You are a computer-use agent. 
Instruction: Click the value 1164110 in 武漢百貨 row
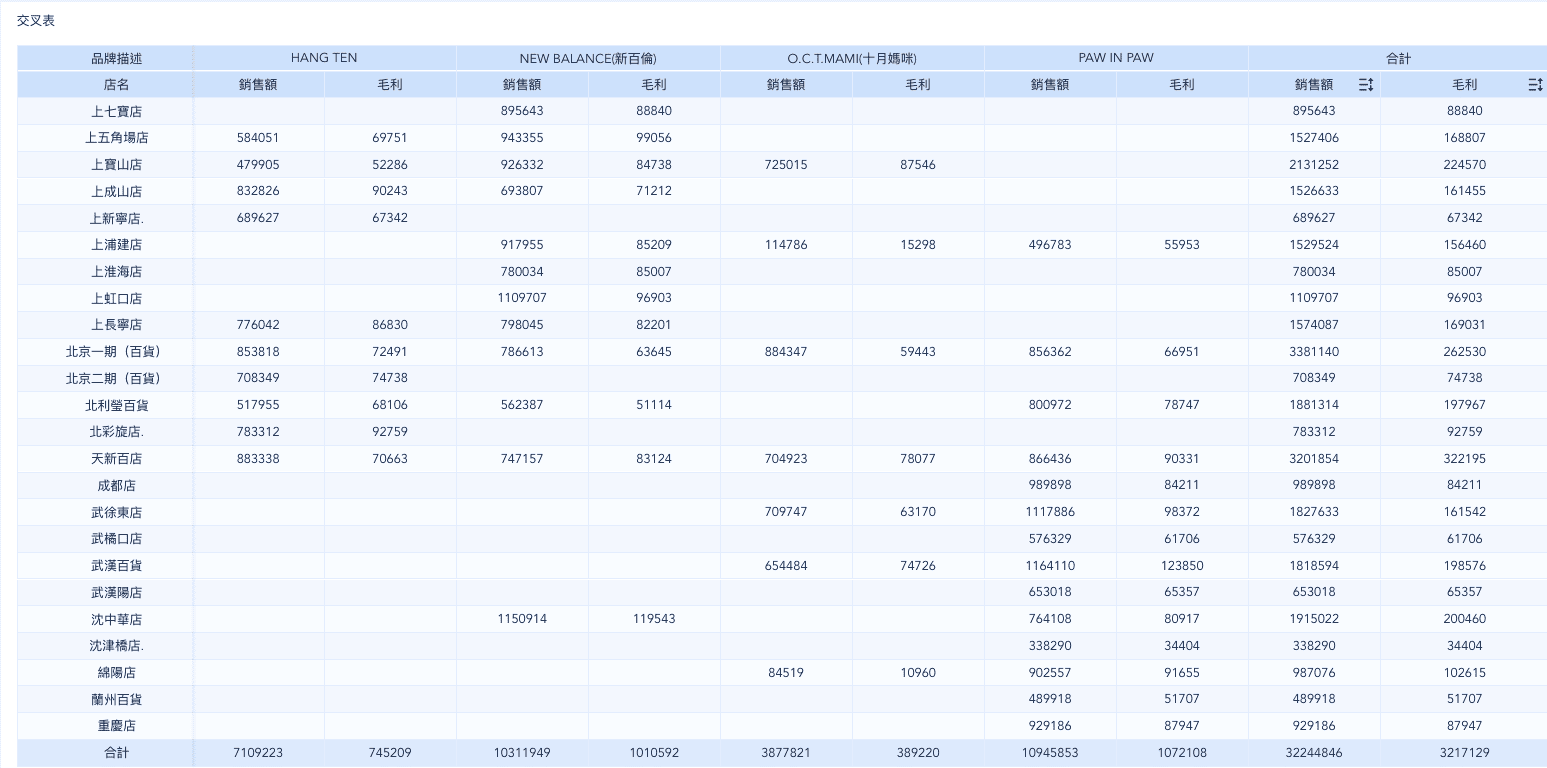click(x=1050, y=566)
